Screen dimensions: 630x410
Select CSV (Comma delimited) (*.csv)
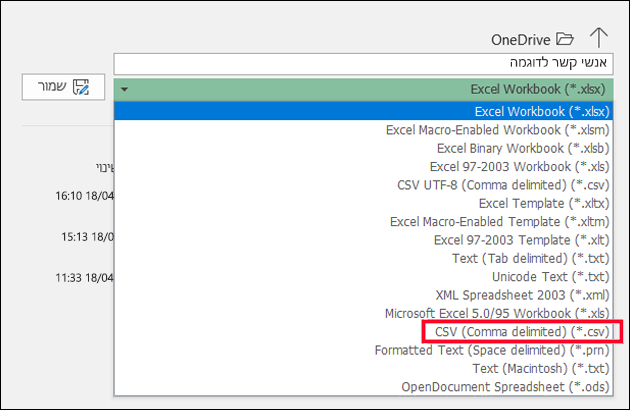coord(363,332)
